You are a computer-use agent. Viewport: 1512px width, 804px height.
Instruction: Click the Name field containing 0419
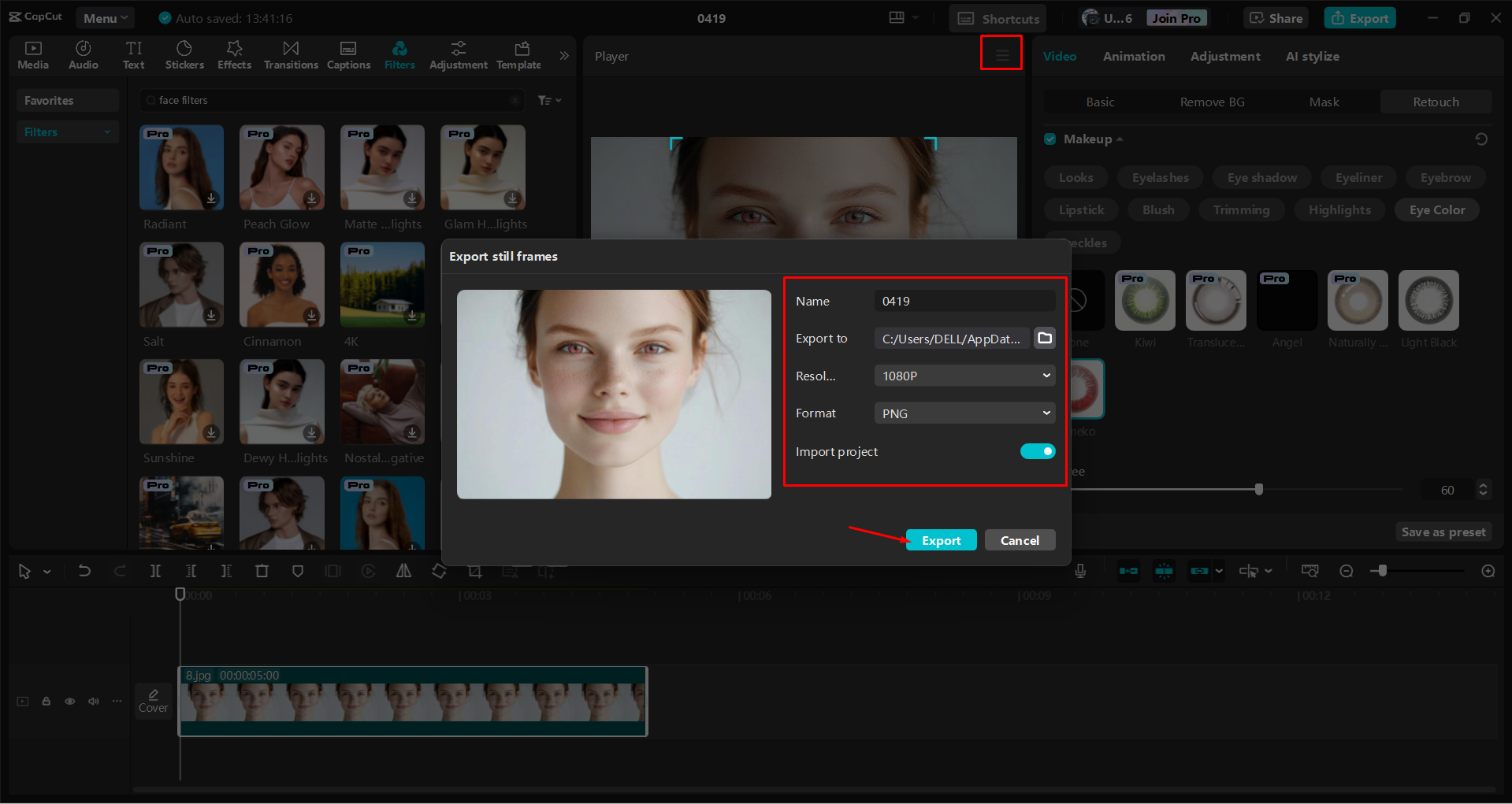[x=964, y=301]
